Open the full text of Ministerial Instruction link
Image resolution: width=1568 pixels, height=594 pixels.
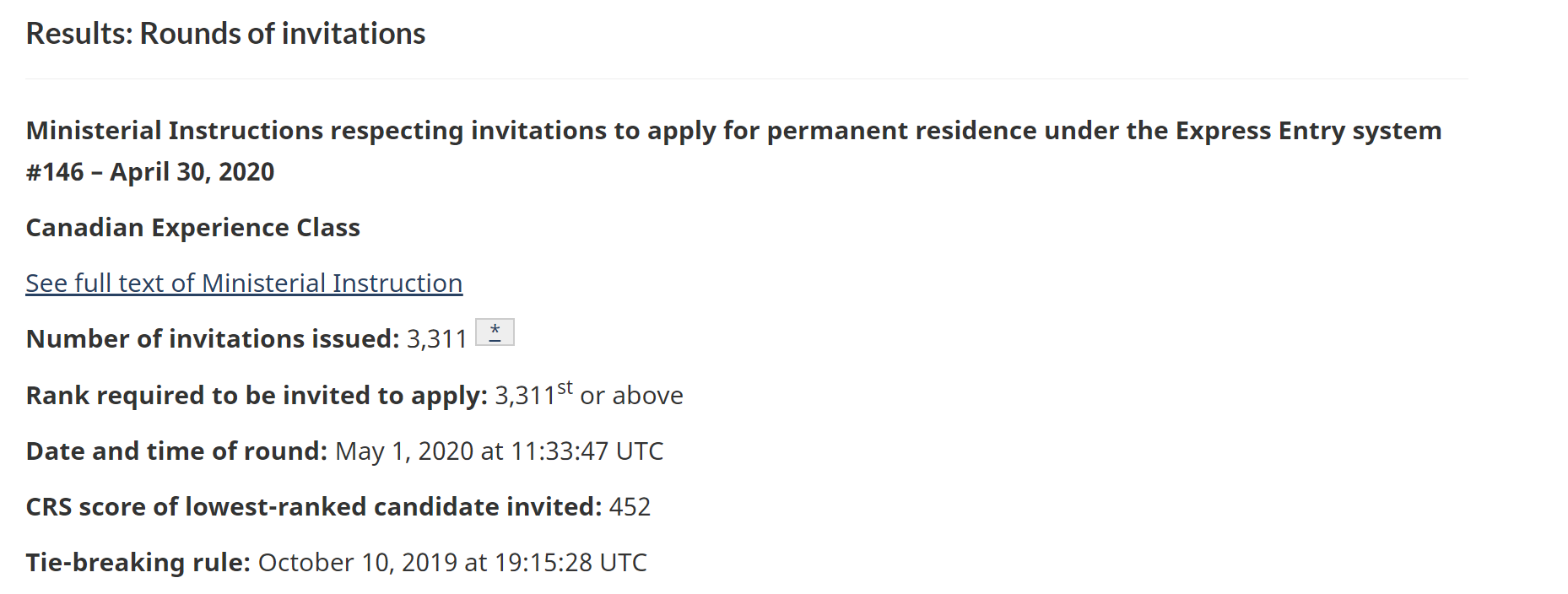[x=244, y=283]
